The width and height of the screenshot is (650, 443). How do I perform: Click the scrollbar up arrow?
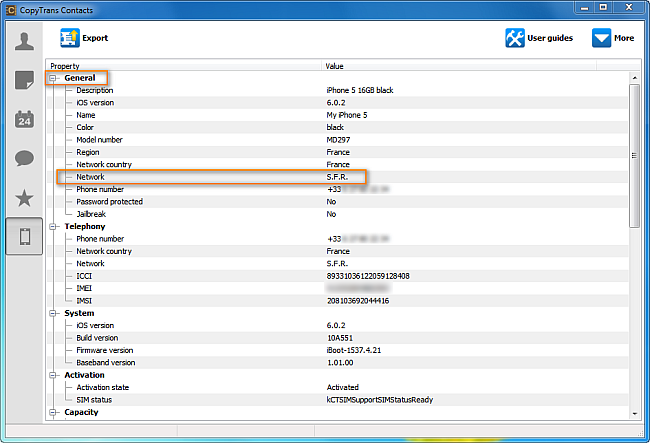click(x=635, y=77)
